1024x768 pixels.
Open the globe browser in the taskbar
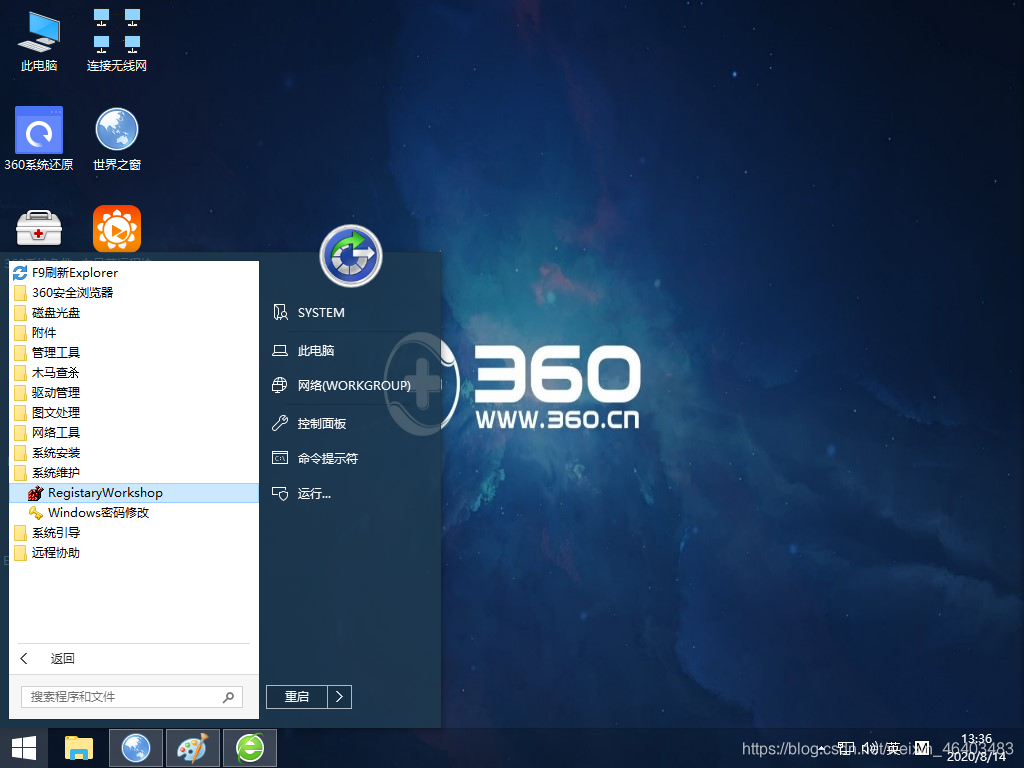tap(136, 748)
